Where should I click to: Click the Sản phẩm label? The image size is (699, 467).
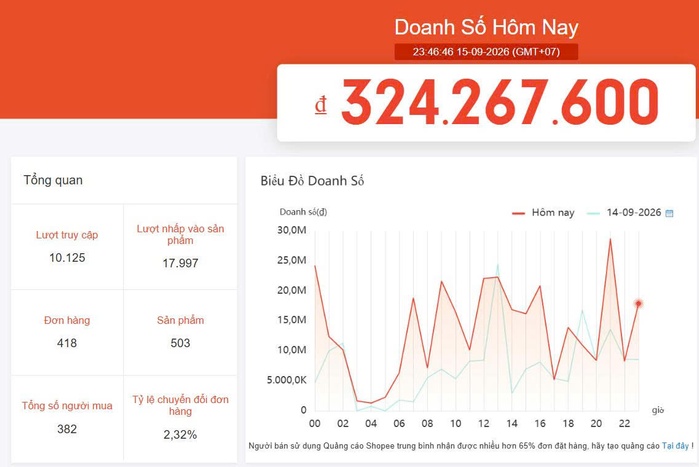pos(180,320)
